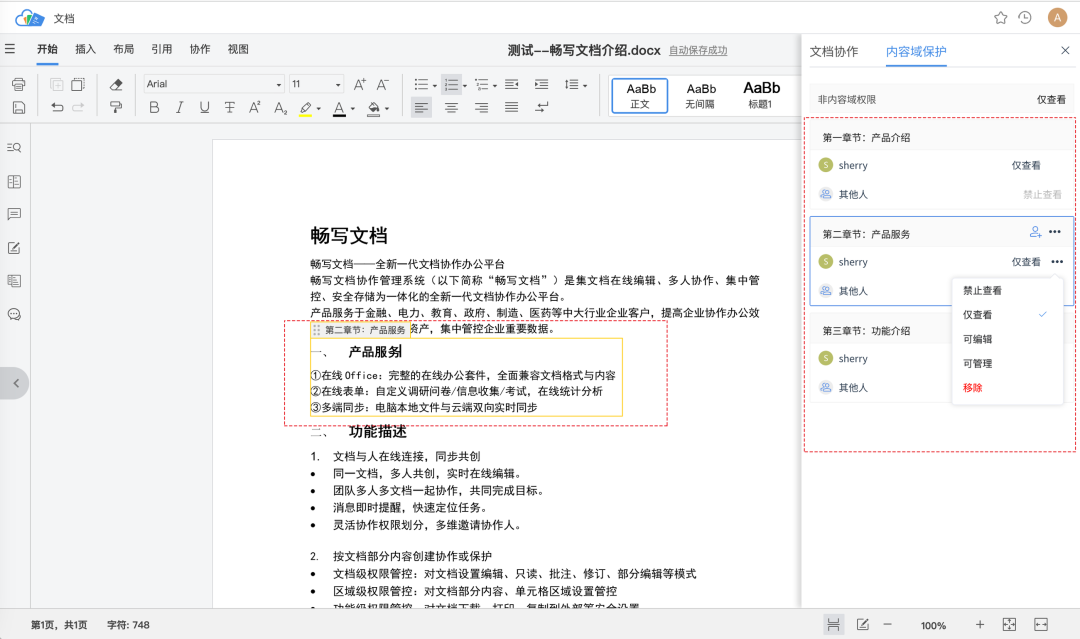This screenshot has height=639, width=1080.
Task: Apply strikethrough formatting
Action: point(229,107)
